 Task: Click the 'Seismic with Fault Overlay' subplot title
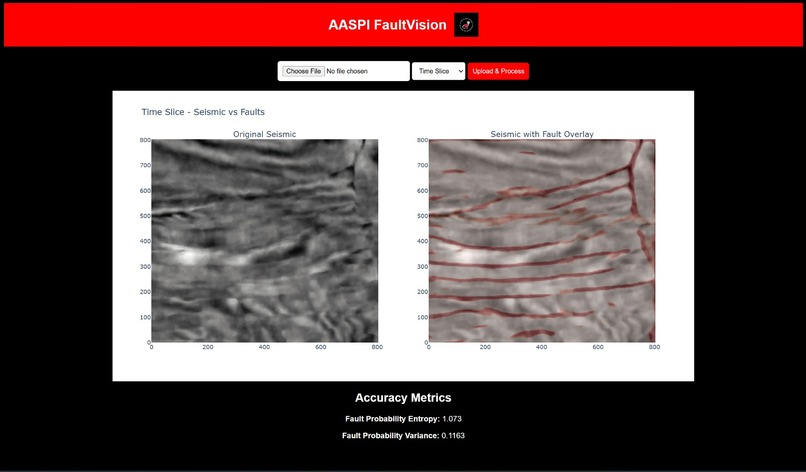point(542,134)
